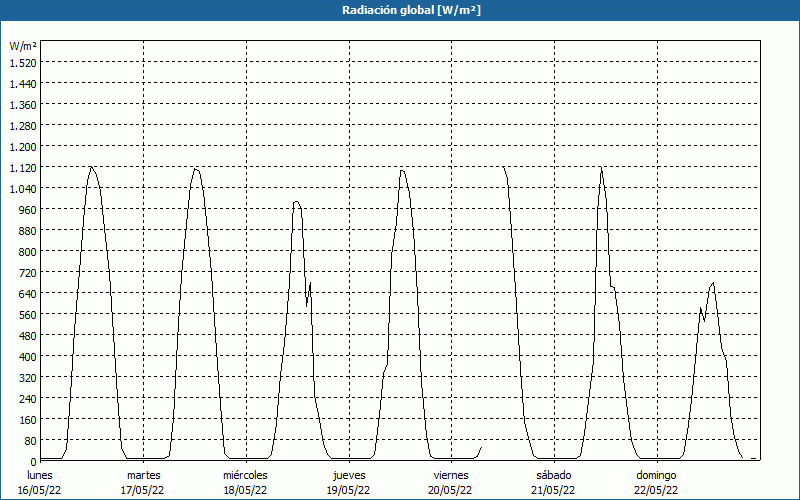Click the 1.200 y-axis value
Viewport: 800px width, 500px height.
pos(23,146)
